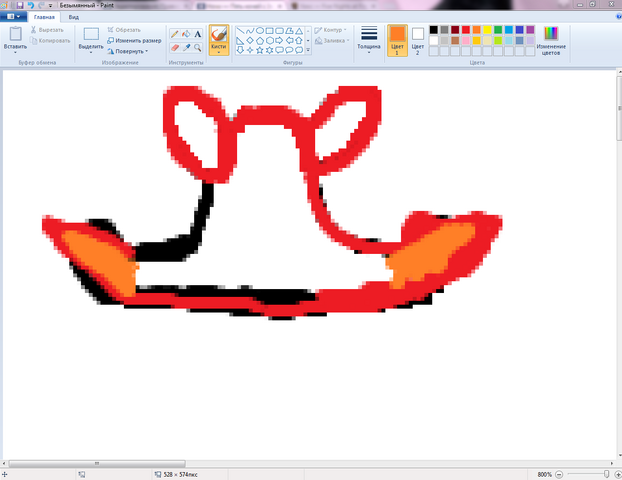The image size is (622, 480).
Task: Open the Заливка fill dropdown
Action: (332, 40)
